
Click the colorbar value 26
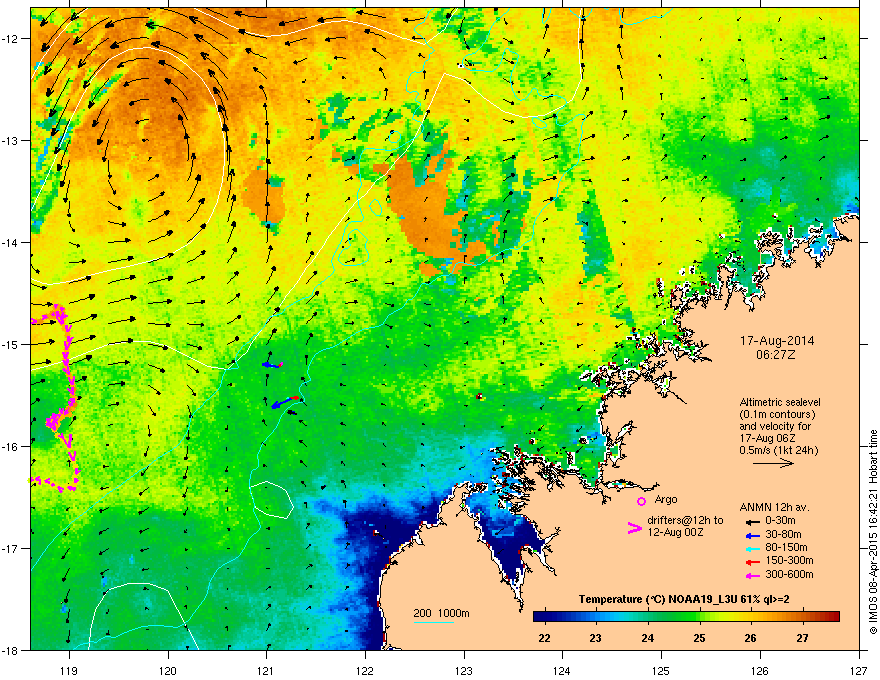[x=750, y=638]
